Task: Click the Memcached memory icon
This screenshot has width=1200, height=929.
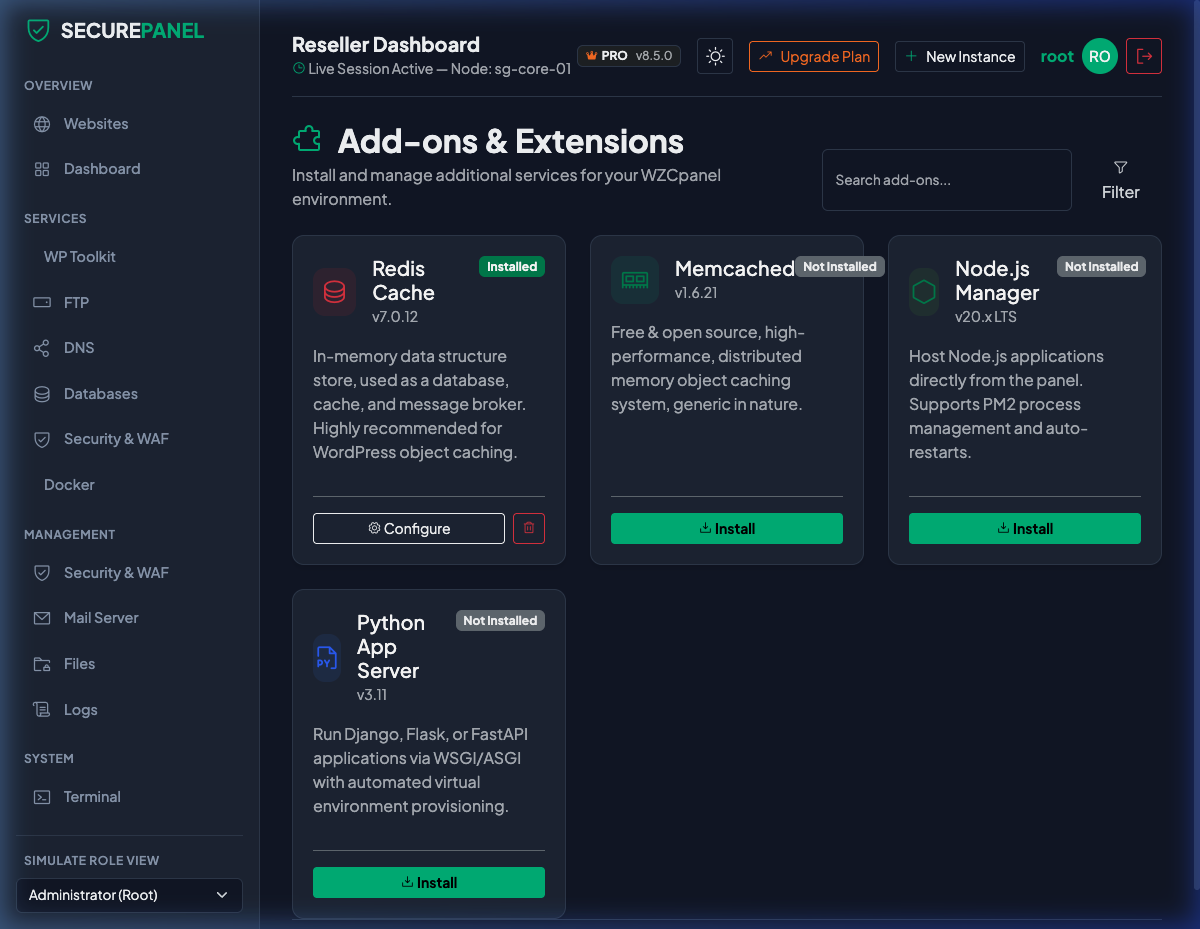Action: (x=635, y=280)
